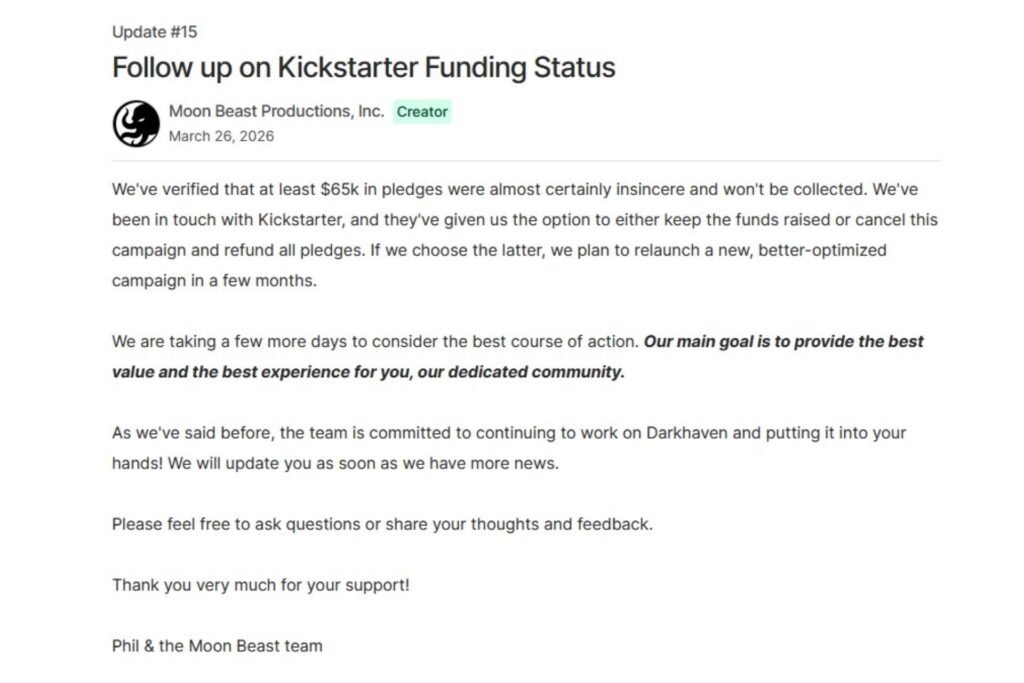The width and height of the screenshot is (1024, 683).
Task: Click the word "Darkhaven" in the post
Action: [x=695, y=433]
